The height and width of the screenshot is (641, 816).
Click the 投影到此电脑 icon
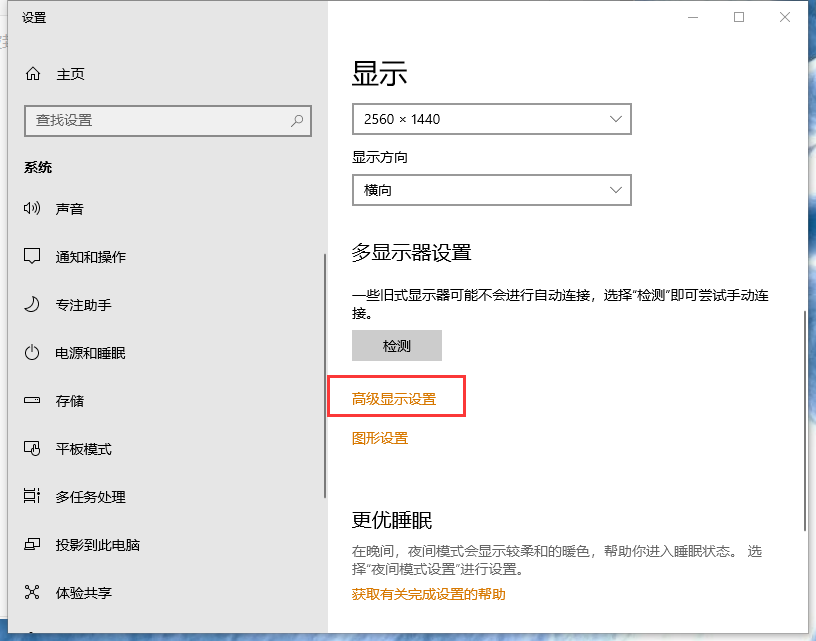[32, 545]
